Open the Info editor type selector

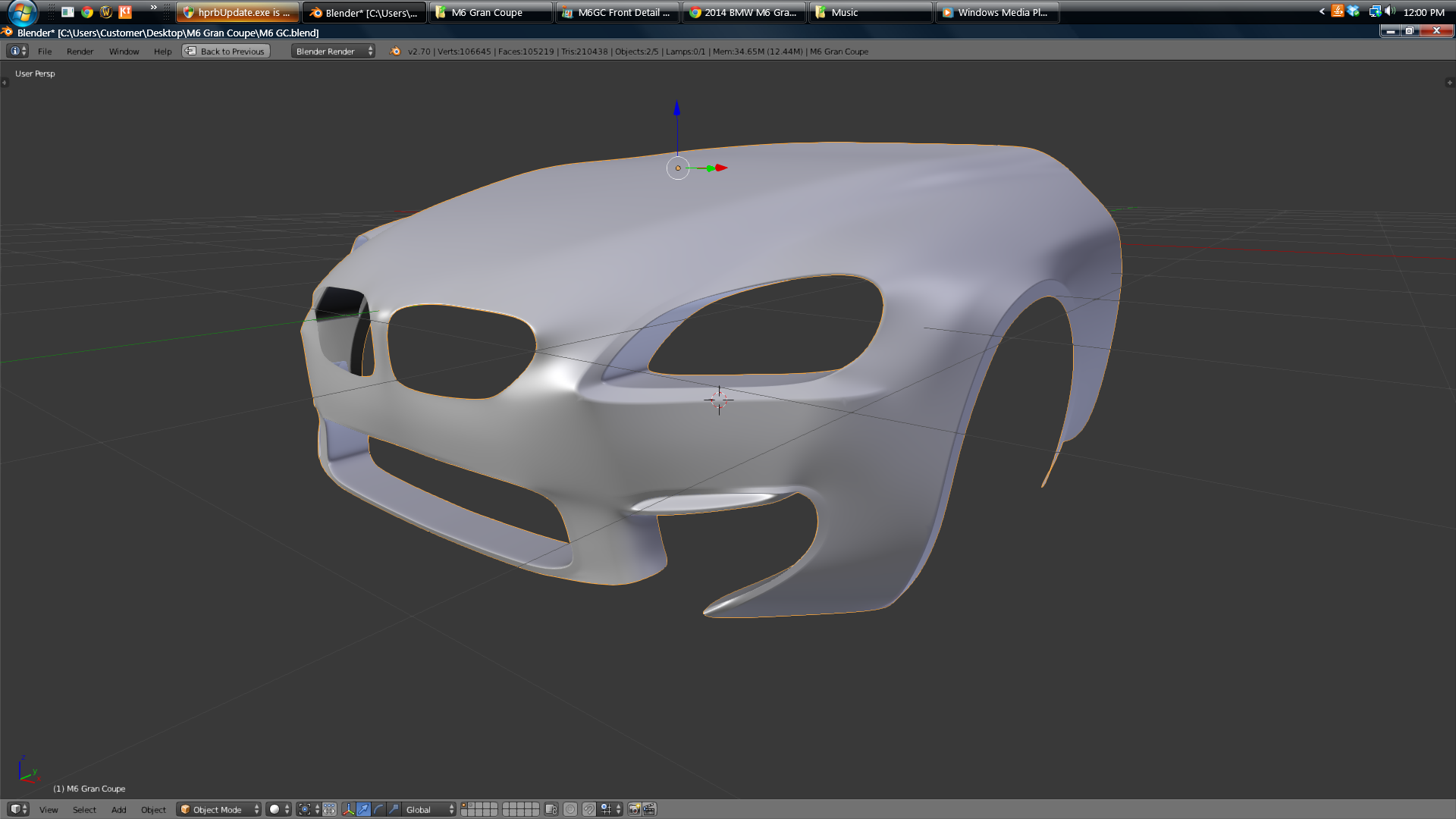[17, 51]
